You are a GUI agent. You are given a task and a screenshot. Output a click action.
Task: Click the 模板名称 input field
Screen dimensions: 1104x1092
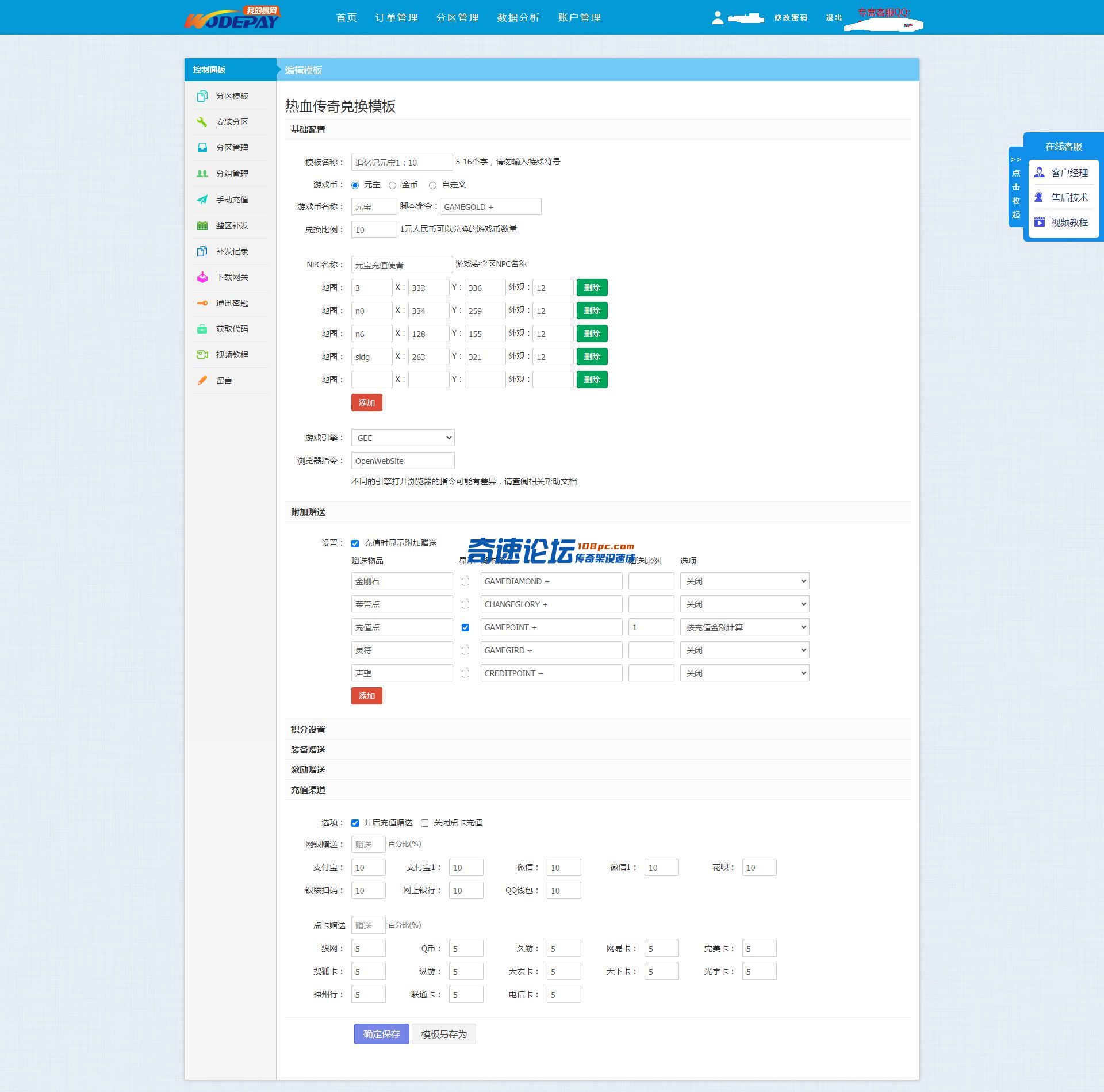click(x=402, y=162)
